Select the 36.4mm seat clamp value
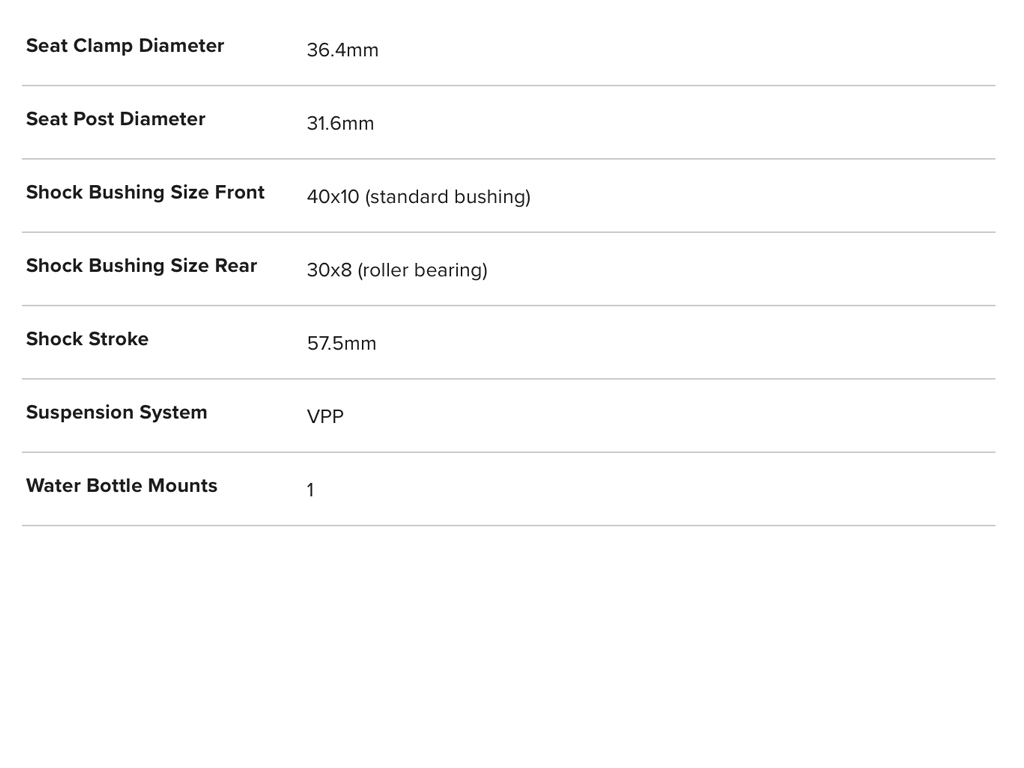Screen dimensions: 1024x768 (x=342, y=51)
